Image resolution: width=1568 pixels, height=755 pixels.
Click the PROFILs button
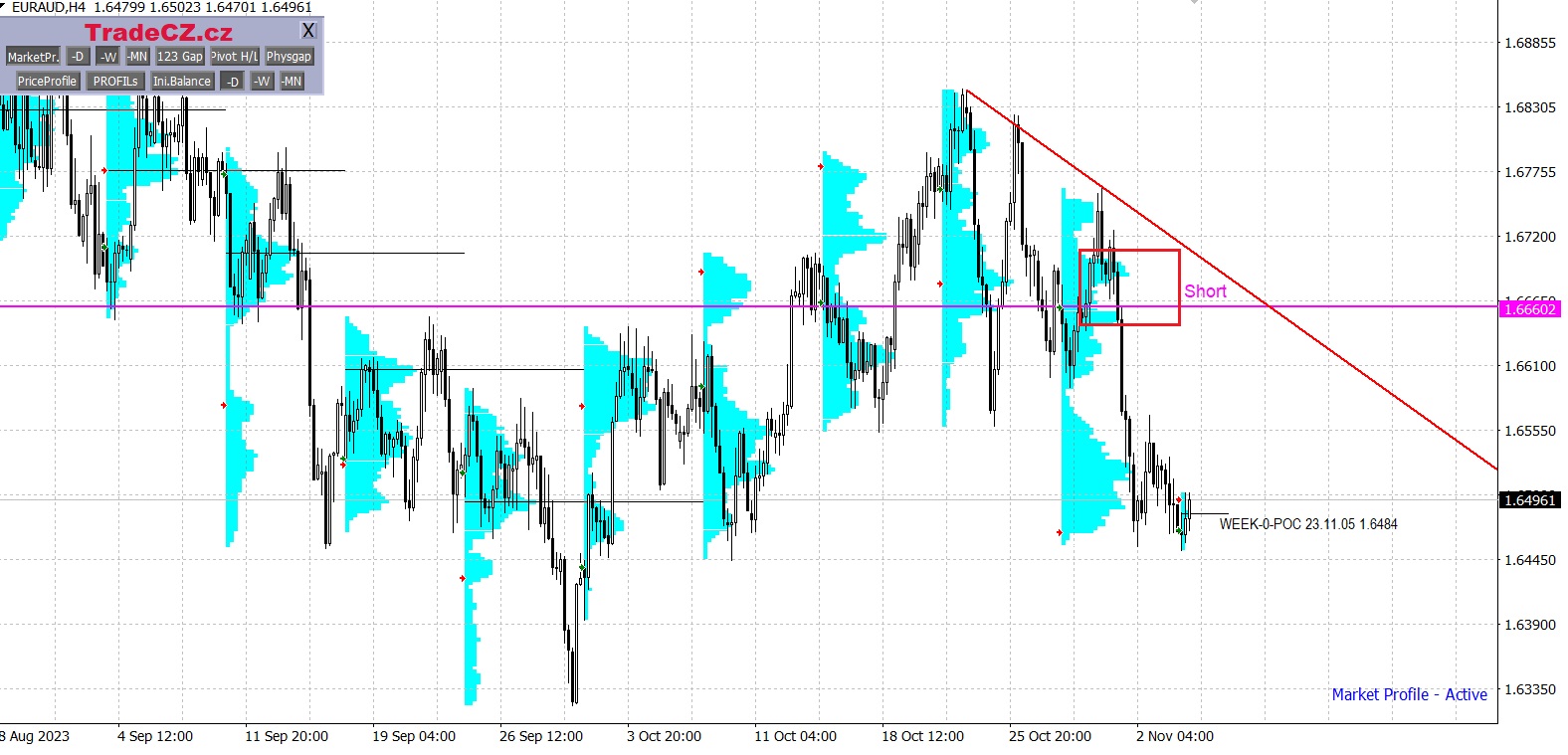coord(115,82)
